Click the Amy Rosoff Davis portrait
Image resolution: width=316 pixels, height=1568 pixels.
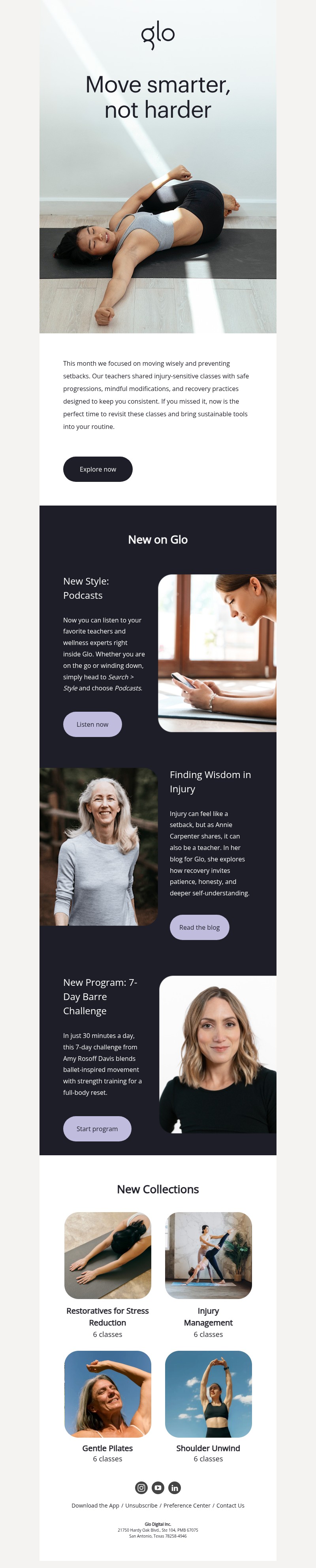tap(218, 1054)
